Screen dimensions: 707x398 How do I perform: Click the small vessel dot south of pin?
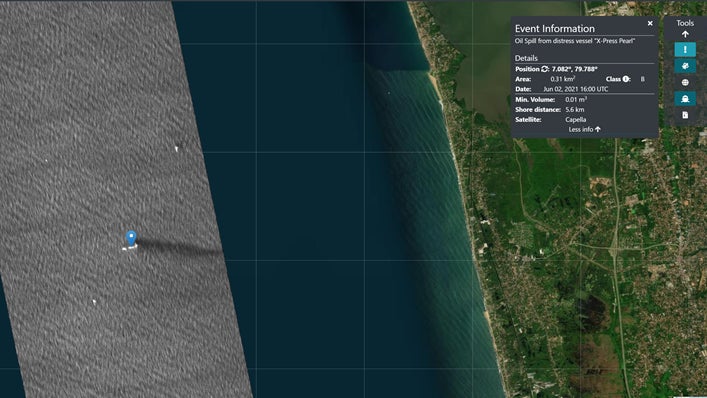point(94,302)
